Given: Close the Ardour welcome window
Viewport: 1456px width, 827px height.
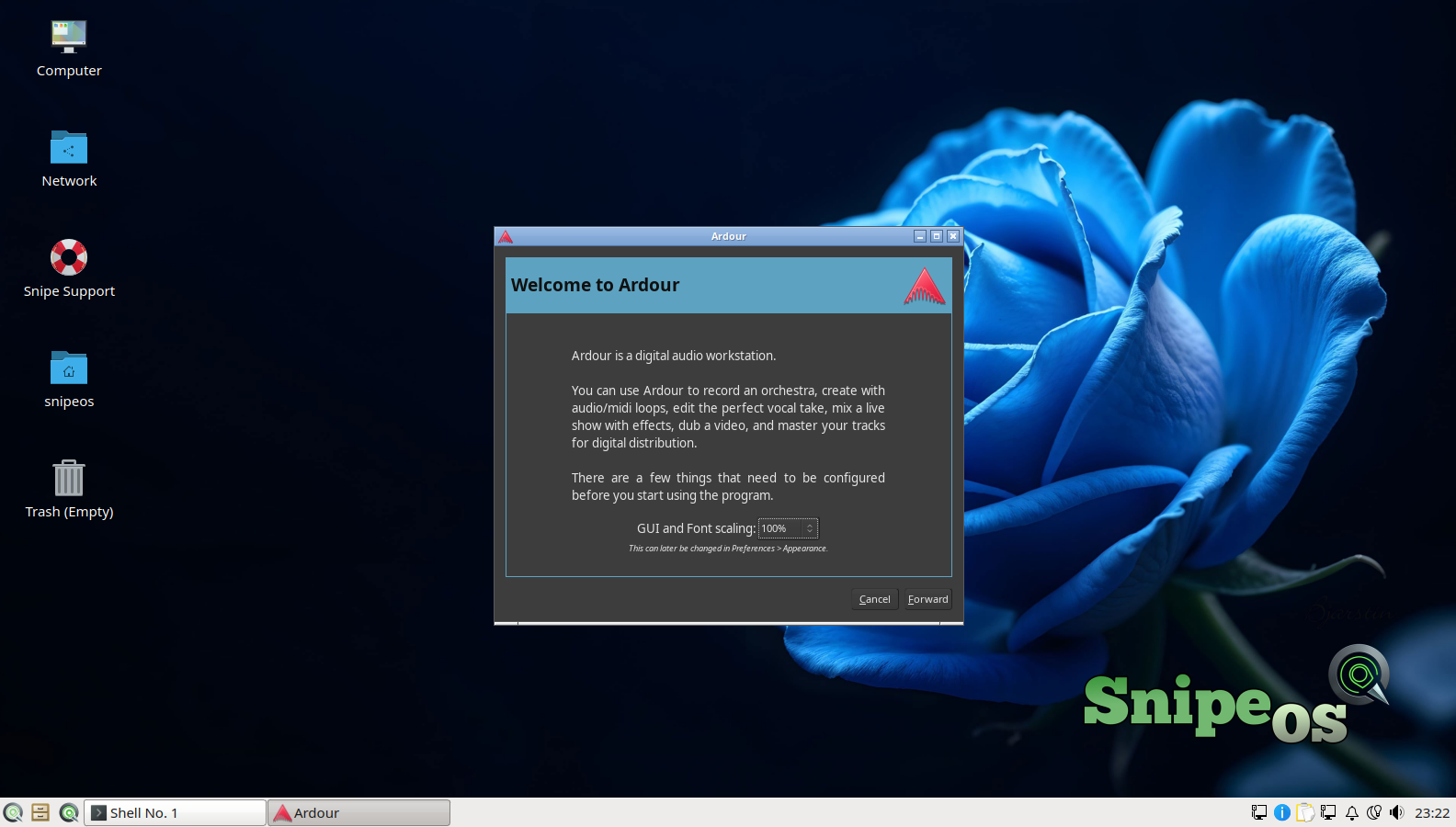Looking at the screenshot, I should click(953, 236).
